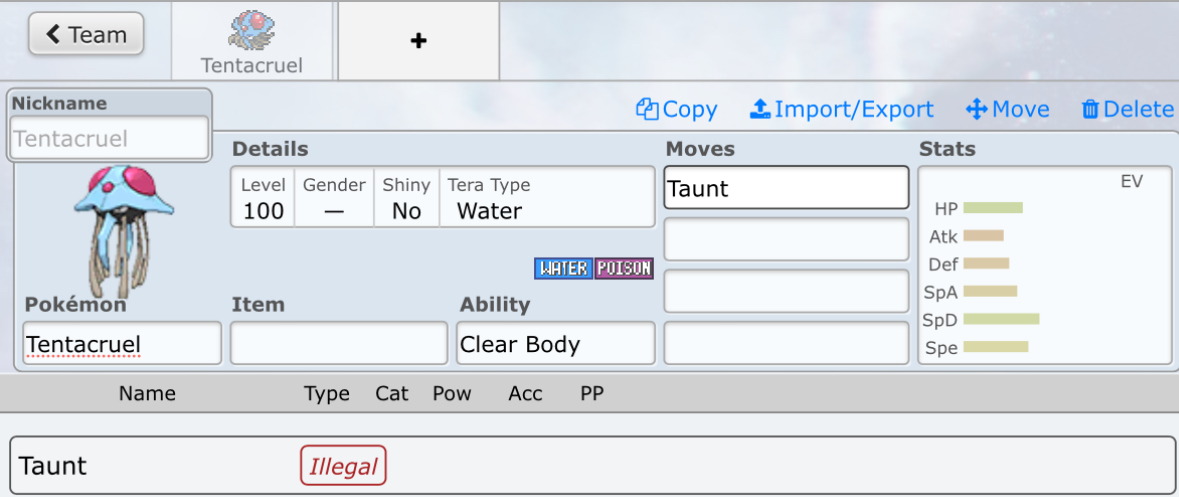Select the Taunt move result row

[x=593, y=465]
